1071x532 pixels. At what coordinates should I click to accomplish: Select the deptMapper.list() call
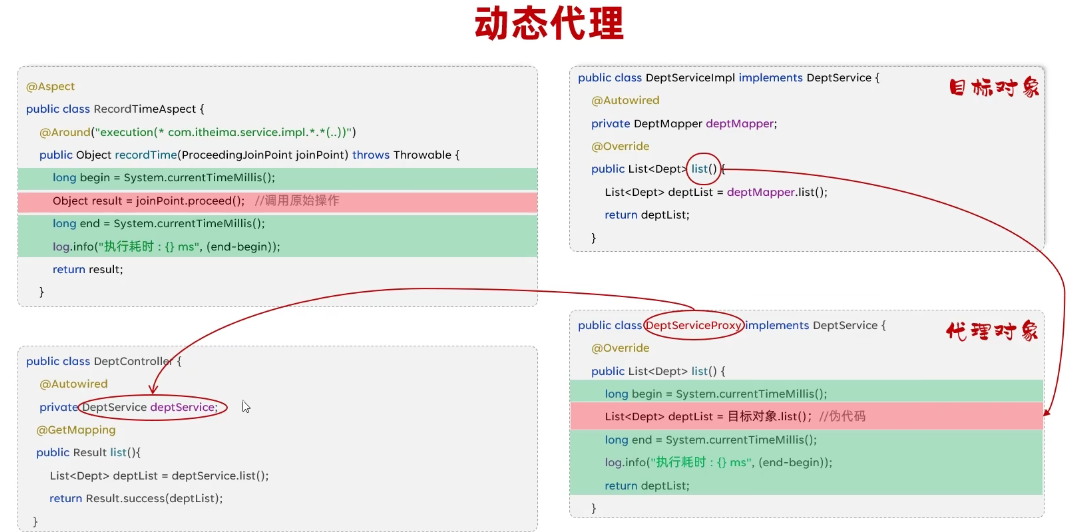[x=777, y=192]
